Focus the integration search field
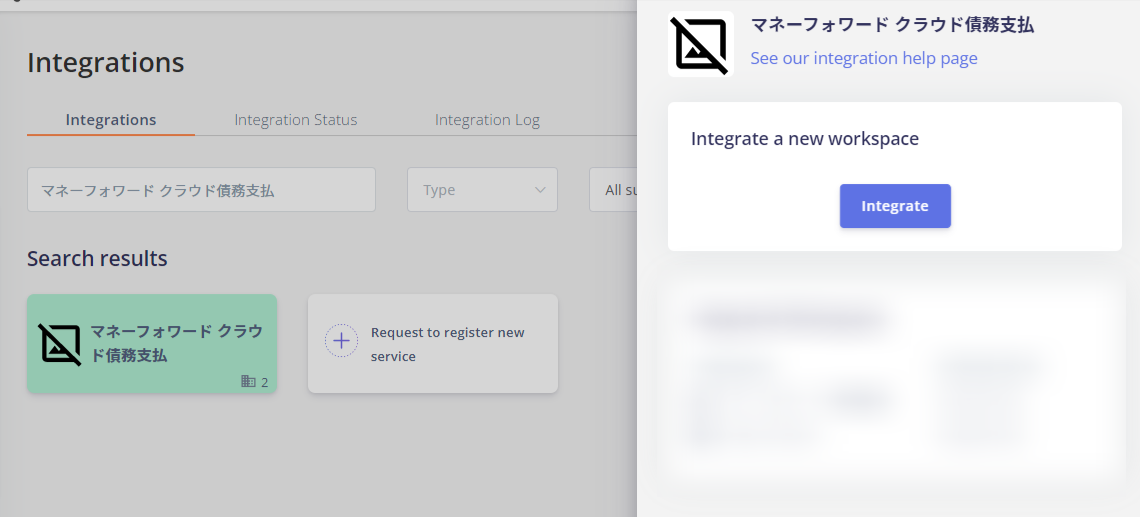1140x517 pixels. click(x=201, y=190)
